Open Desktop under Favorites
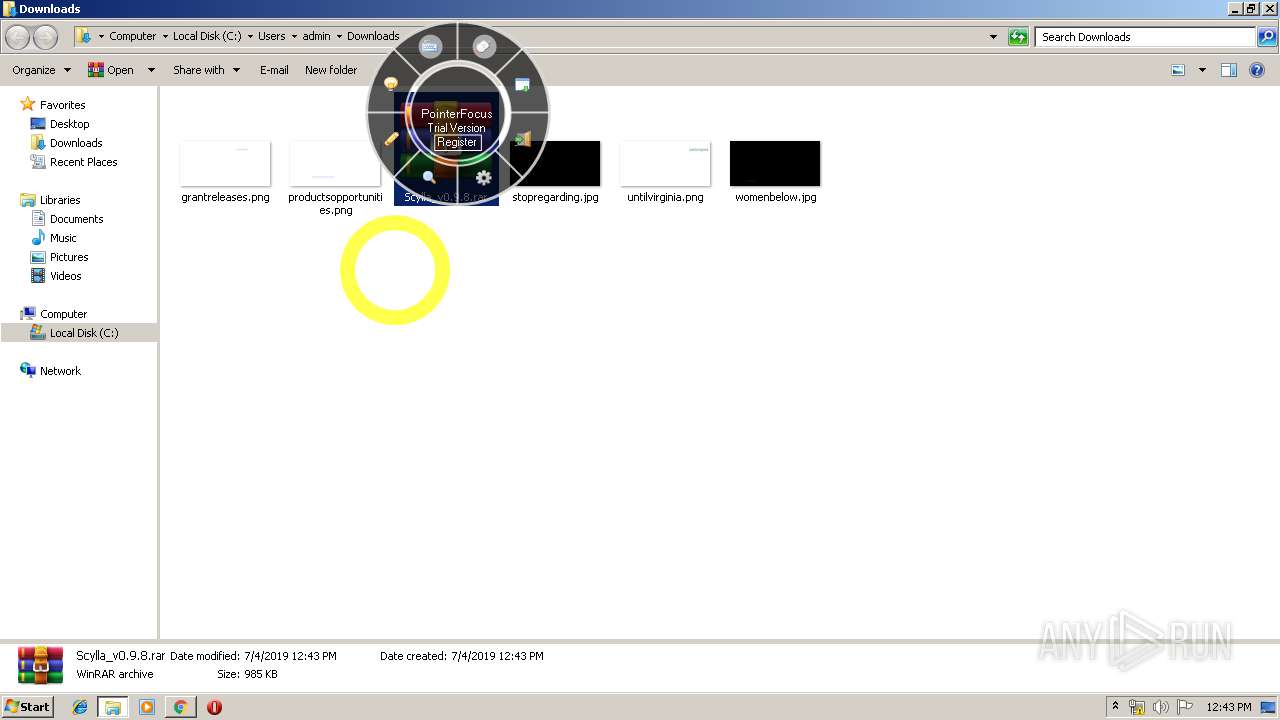1280x720 pixels. [x=69, y=124]
